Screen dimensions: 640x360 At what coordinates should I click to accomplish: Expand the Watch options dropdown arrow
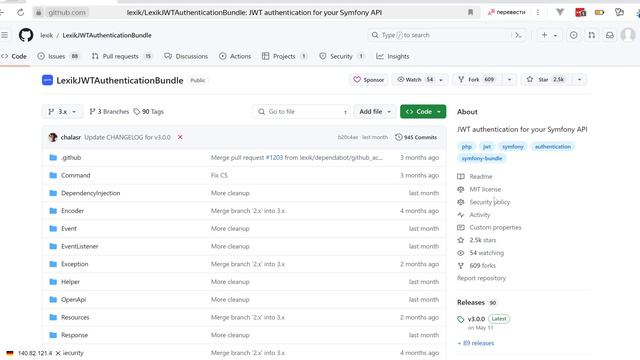[441, 80]
